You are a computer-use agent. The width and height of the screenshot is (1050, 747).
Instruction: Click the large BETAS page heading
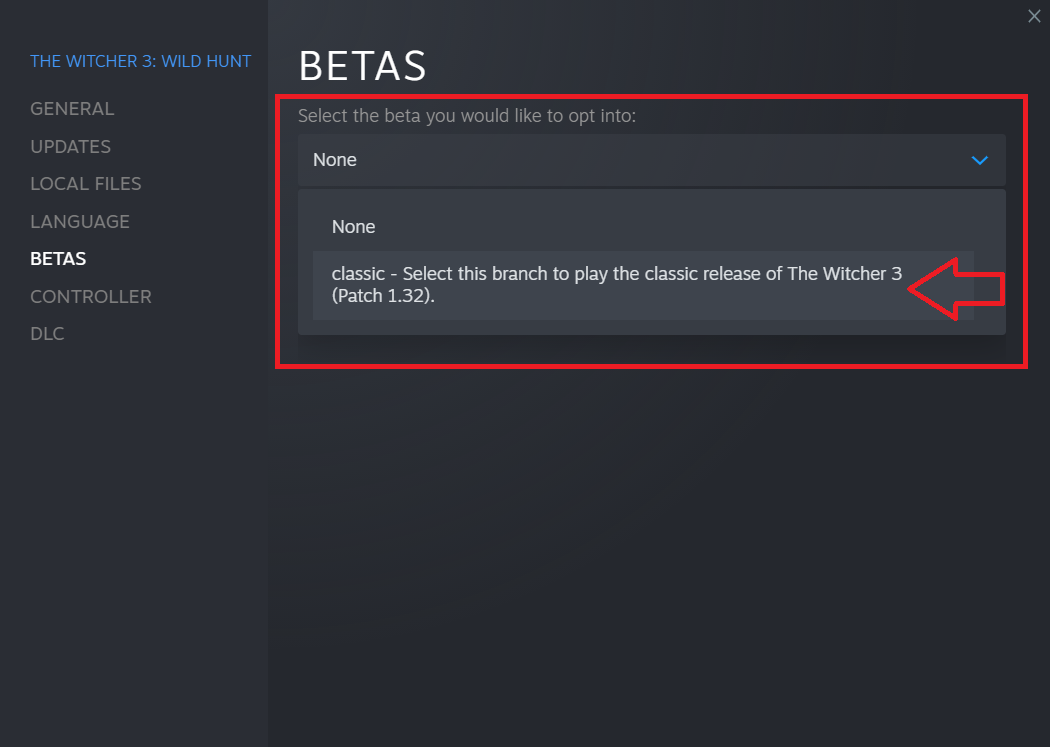(x=362, y=67)
